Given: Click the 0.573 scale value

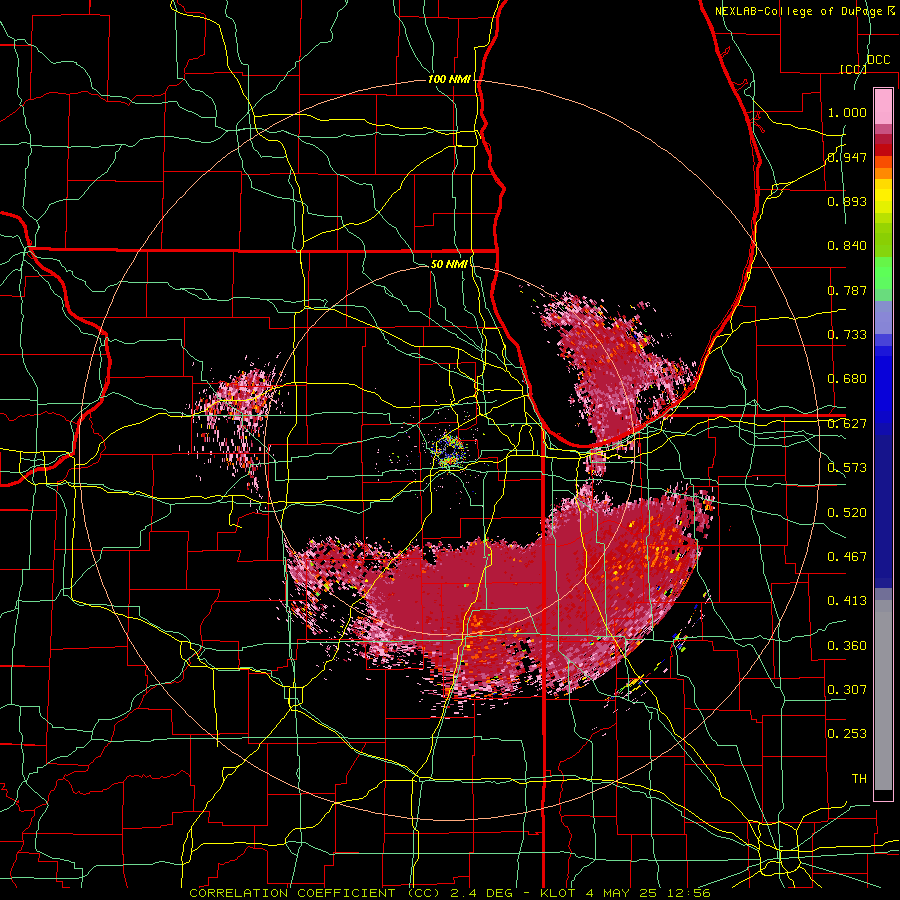Looking at the screenshot, I should click(847, 468).
